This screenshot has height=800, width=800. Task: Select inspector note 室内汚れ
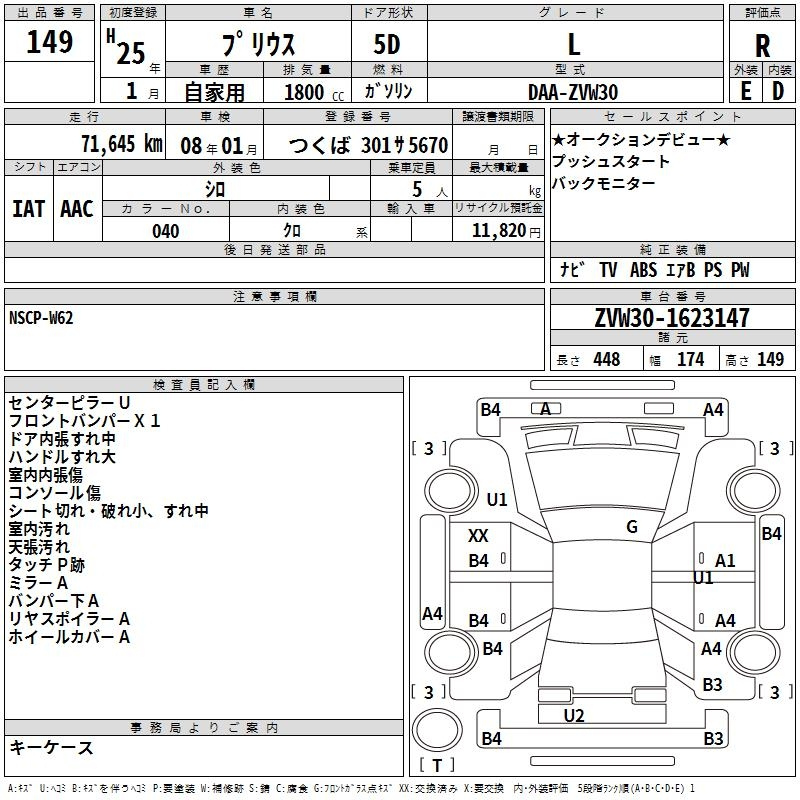pyautogui.click(x=39, y=529)
